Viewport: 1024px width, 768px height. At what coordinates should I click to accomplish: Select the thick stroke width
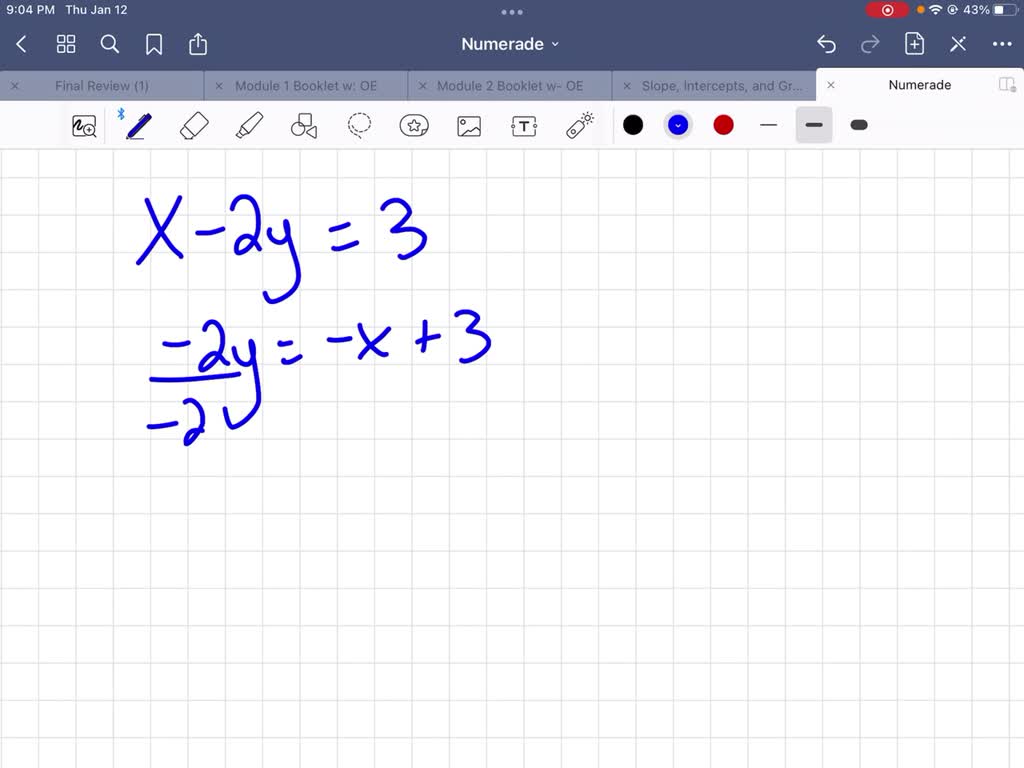[858, 125]
